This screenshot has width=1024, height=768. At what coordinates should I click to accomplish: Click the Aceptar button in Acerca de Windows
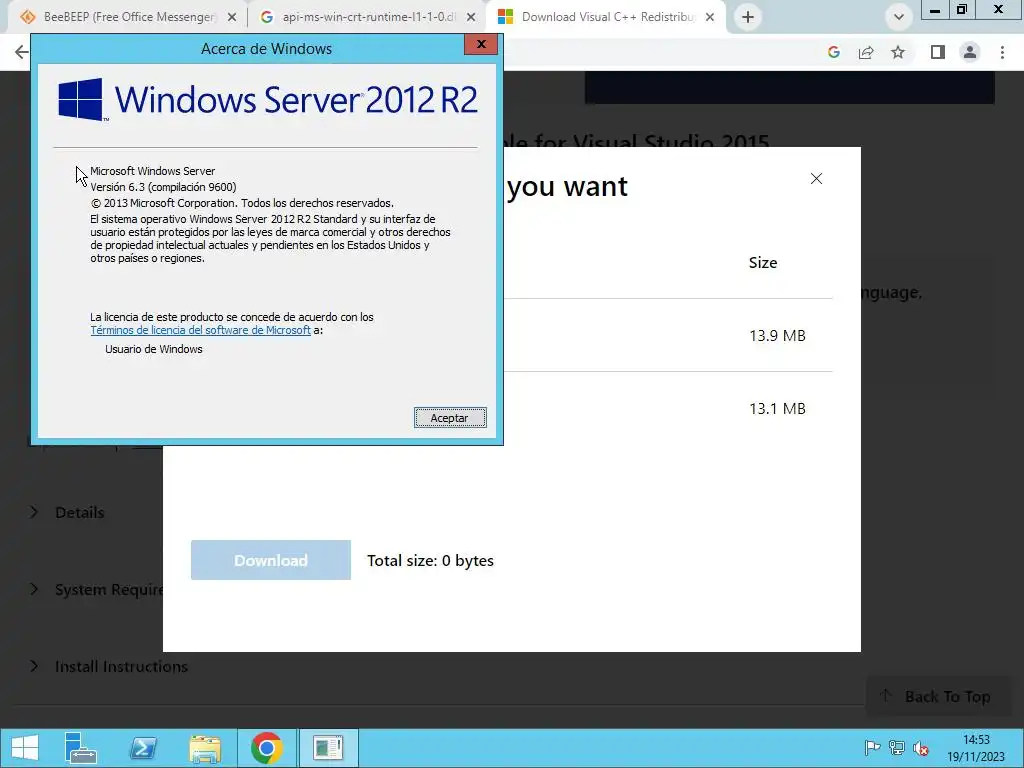click(450, 418)
